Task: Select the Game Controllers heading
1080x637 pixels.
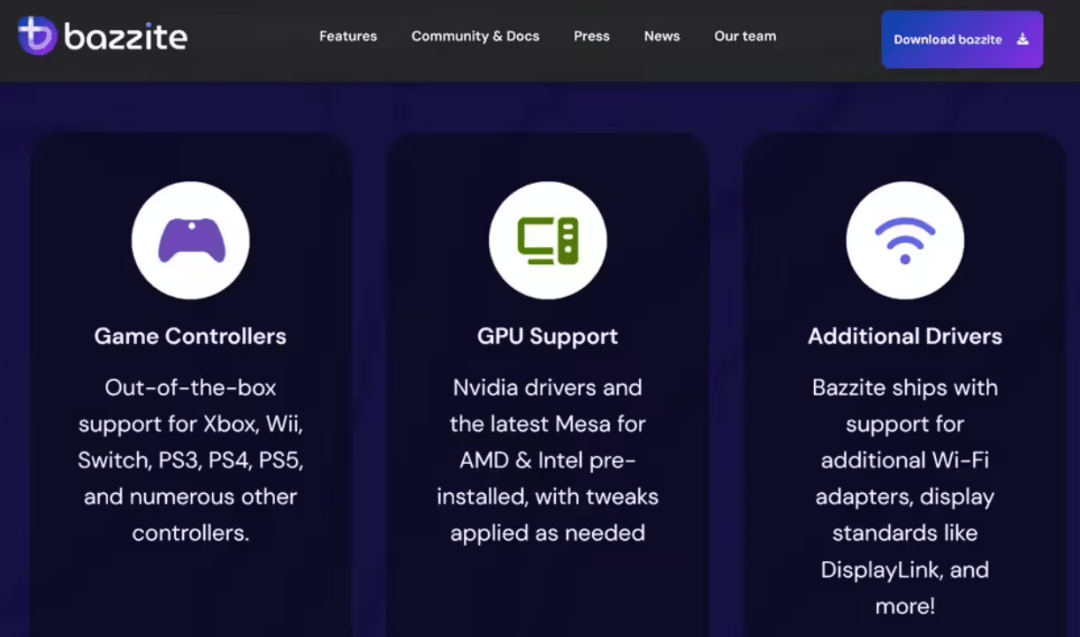Action: (190, 337)
